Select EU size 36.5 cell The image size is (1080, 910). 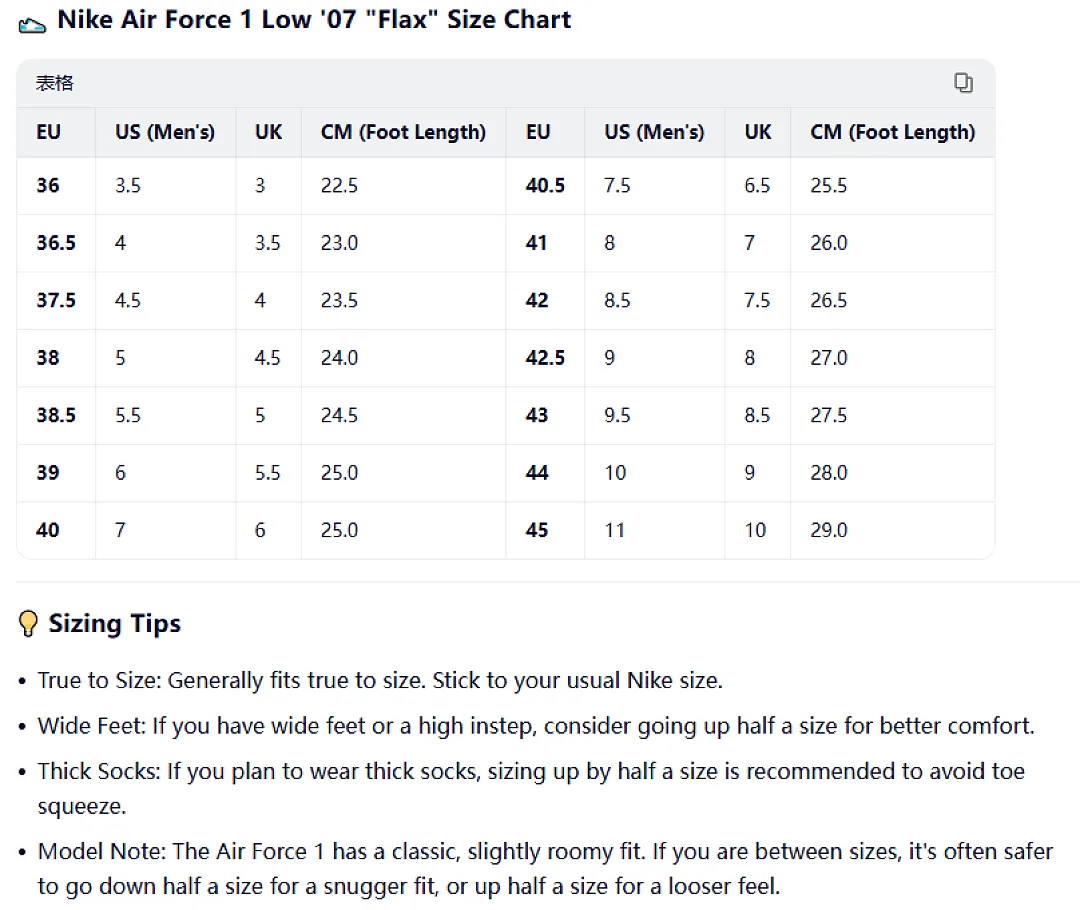tap(56, 243)
